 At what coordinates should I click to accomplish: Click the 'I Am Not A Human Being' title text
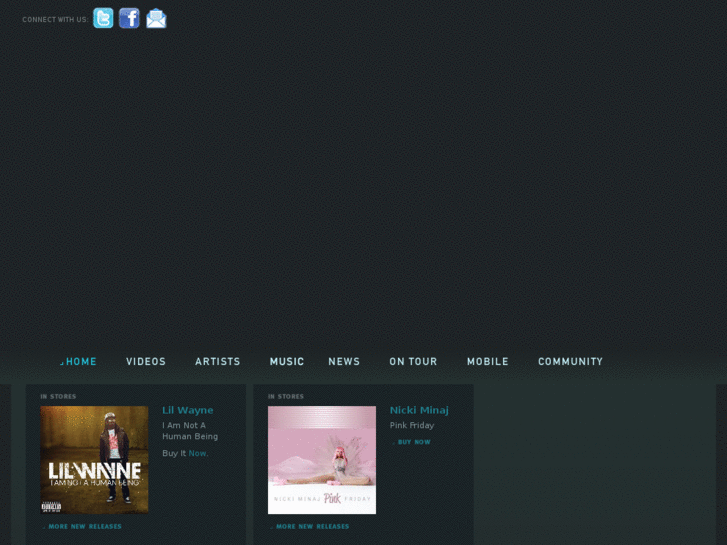[x=190, y=431]
